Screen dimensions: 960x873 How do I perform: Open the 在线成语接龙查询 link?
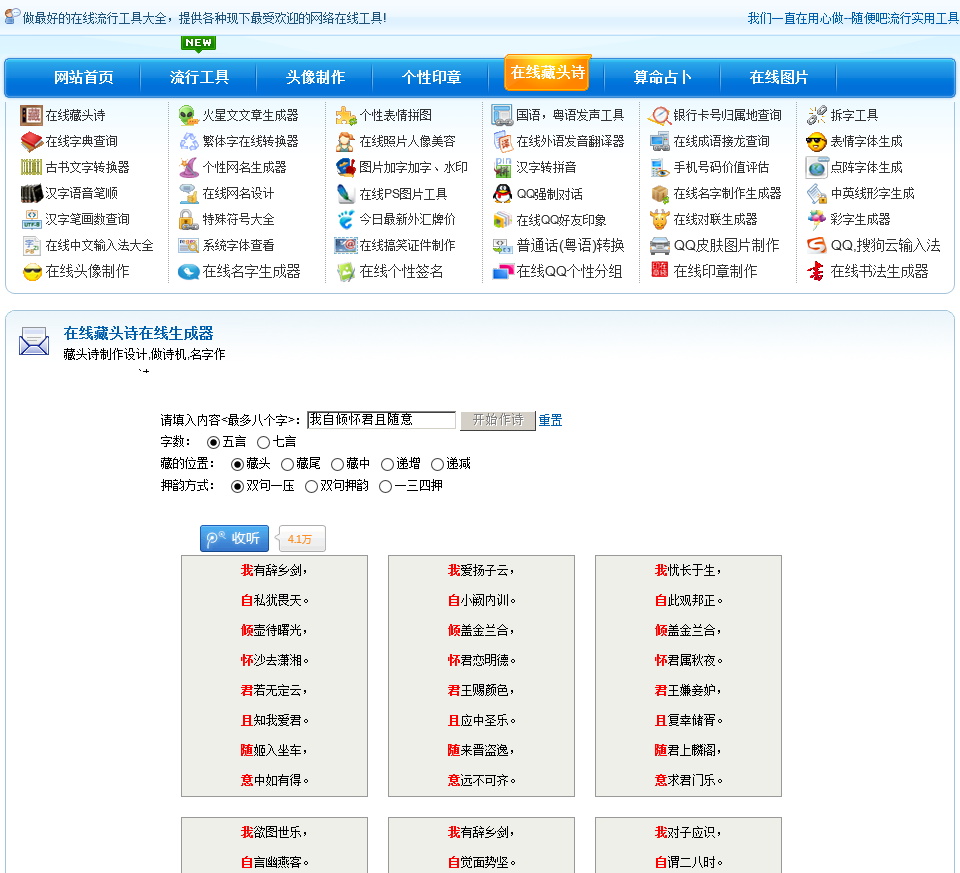click(x=721, y=141)
